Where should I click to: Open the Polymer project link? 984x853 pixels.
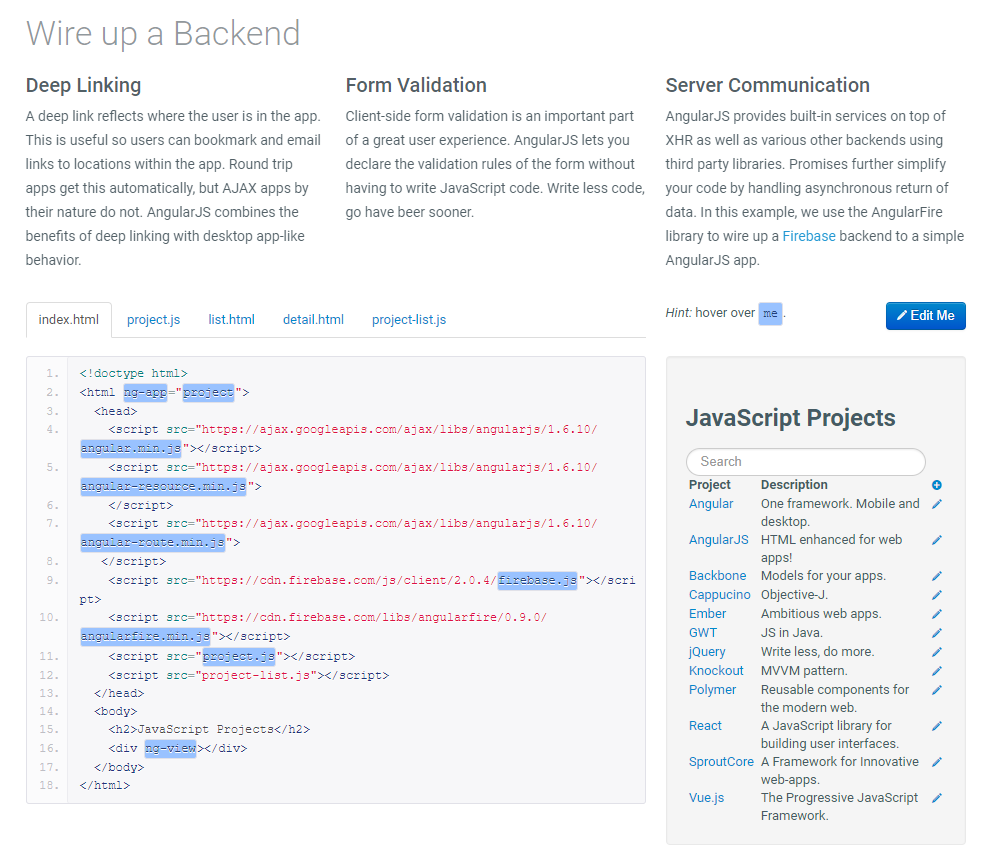(x=712, y=689)
